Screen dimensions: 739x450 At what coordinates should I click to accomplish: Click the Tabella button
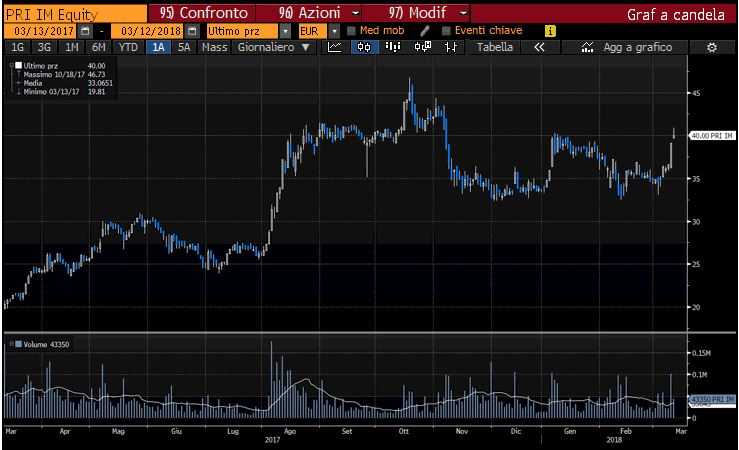click(x=494, y=47)
